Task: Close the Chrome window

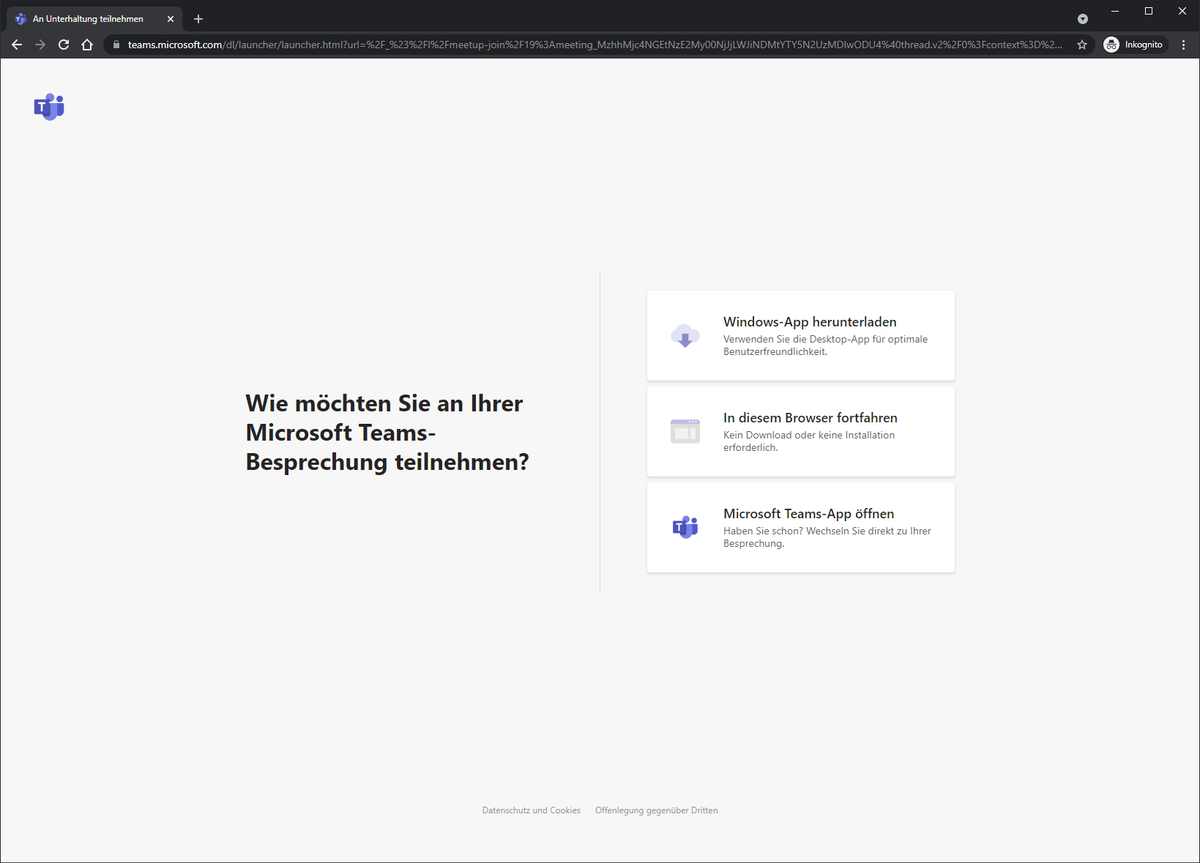Action: 1182,11
